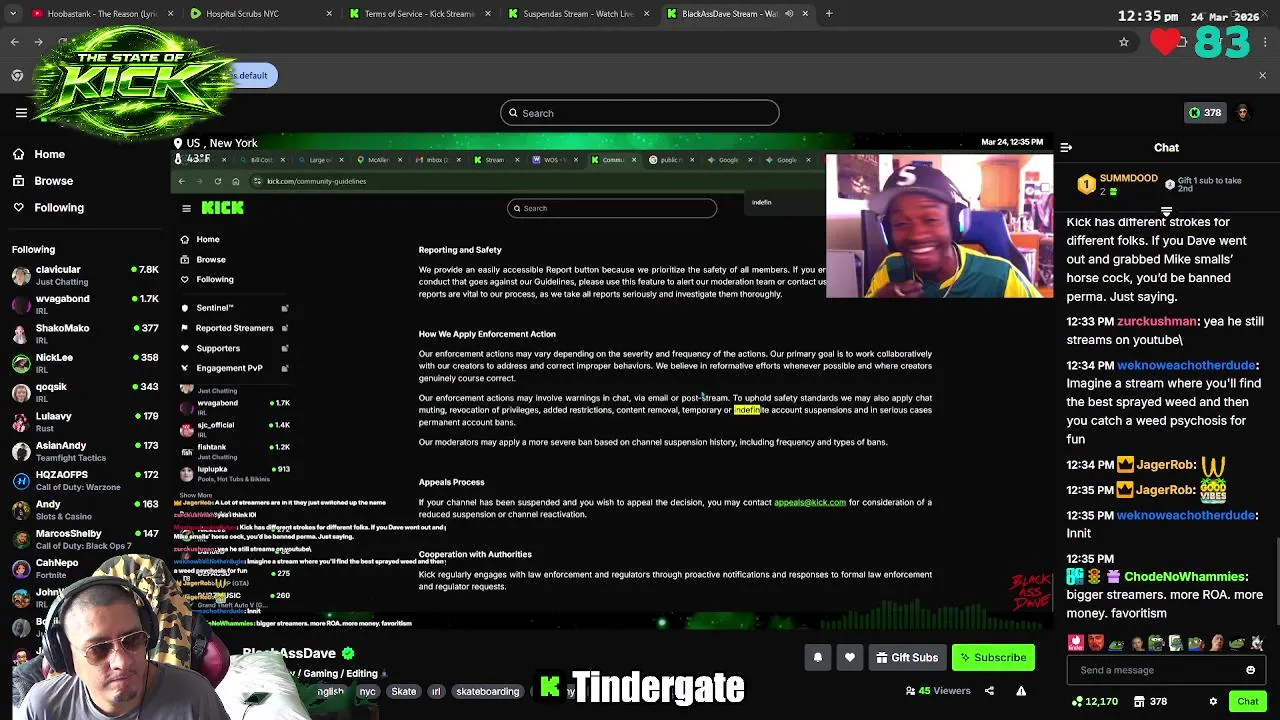
Task: Open HQZAOFPS channel in Following list
Action: point(85,480)
